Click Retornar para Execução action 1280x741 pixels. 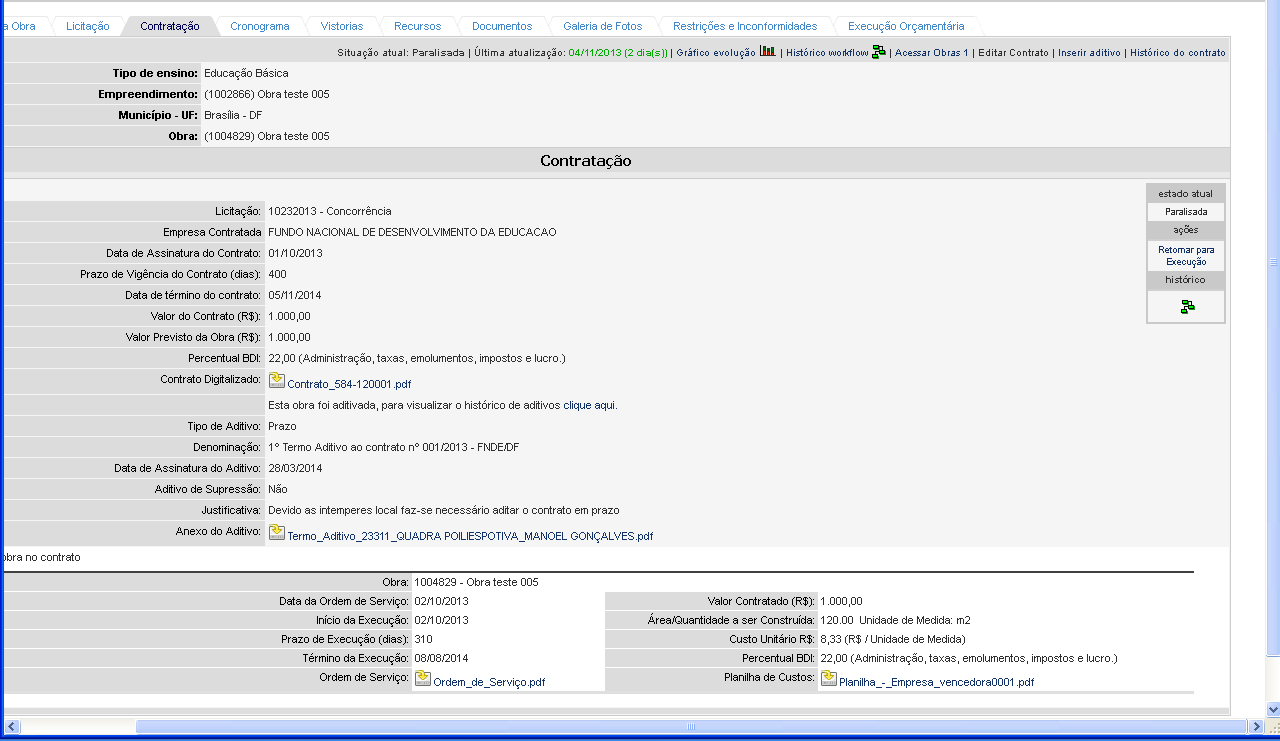coord(1186,255)
